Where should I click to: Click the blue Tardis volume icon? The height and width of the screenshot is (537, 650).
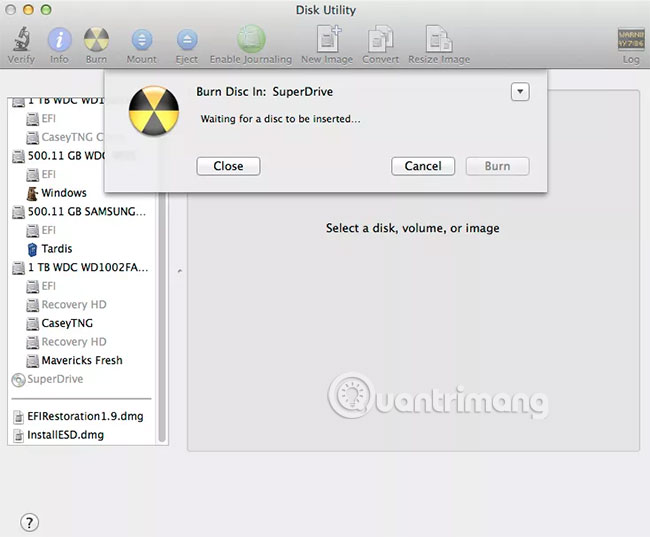click(x=32, y=249)
